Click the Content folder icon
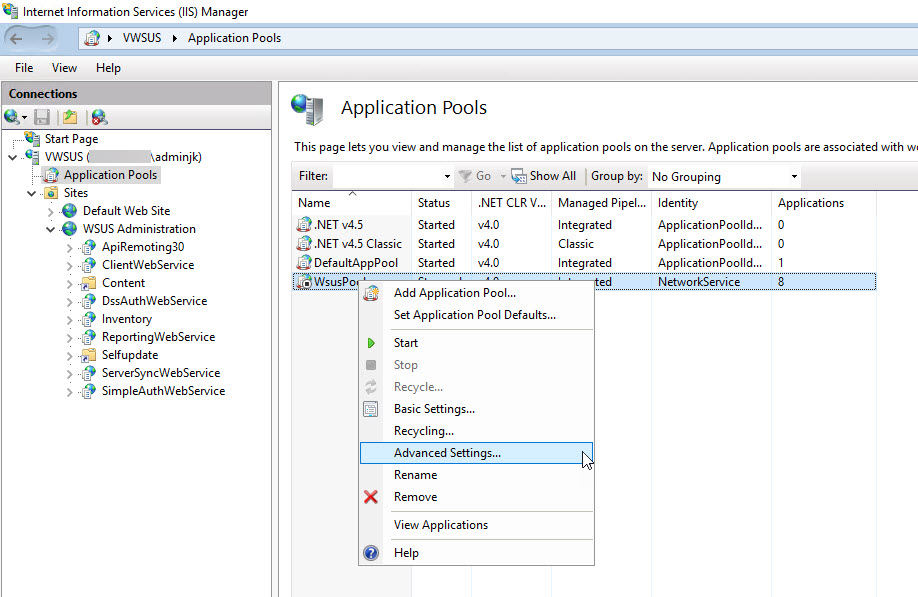 point(88,283)
